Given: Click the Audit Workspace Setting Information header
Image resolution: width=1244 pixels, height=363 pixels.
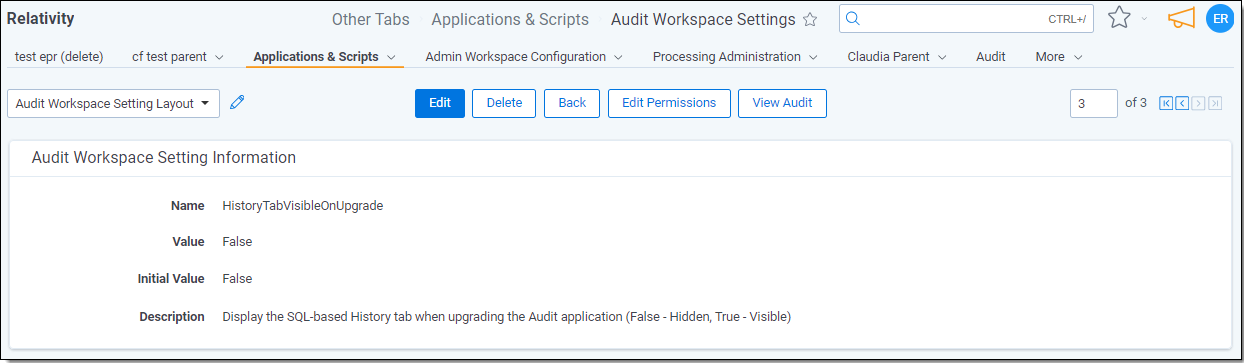Looking at the screenshot, I should point(164,158).
